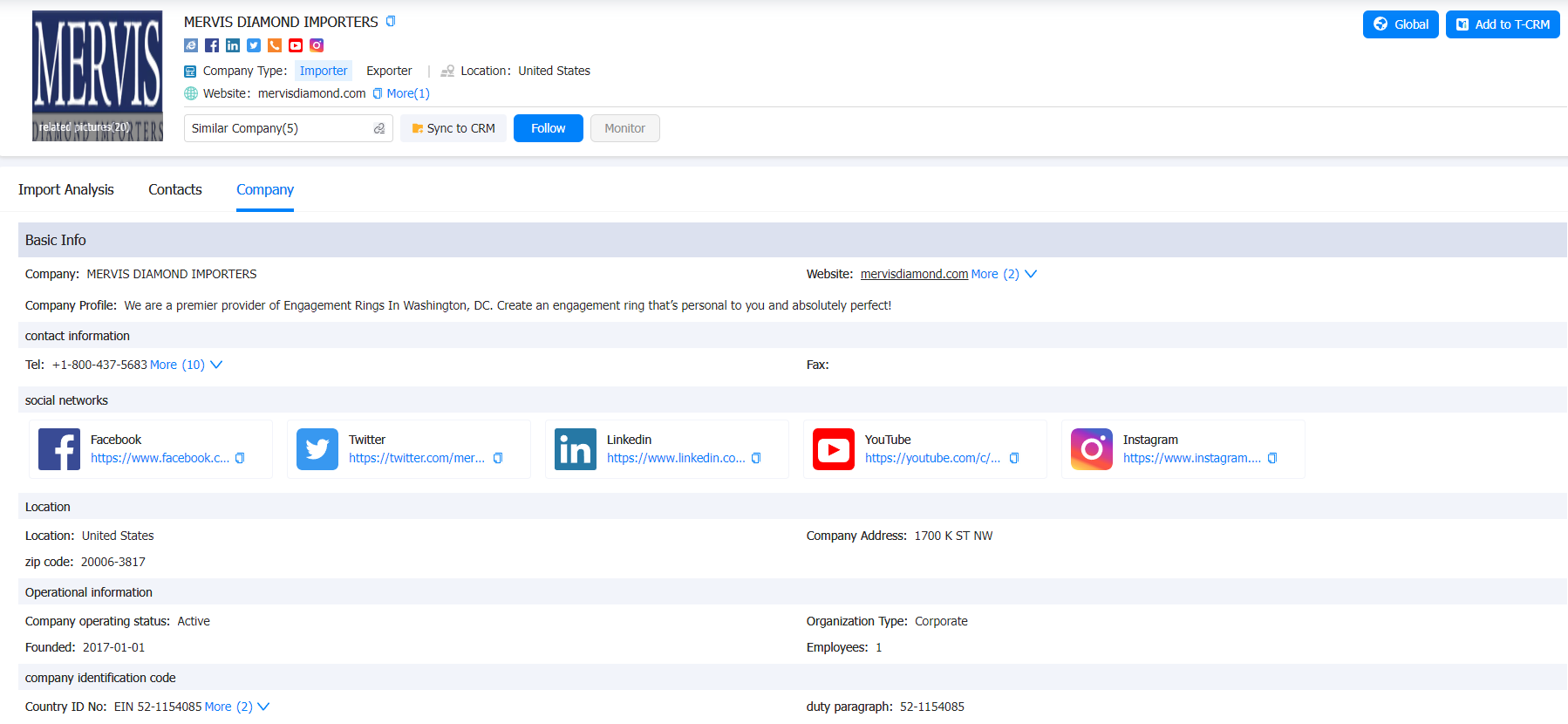Click operating status value Active
Screen dimensions: 1568x724
pos(194,621)
